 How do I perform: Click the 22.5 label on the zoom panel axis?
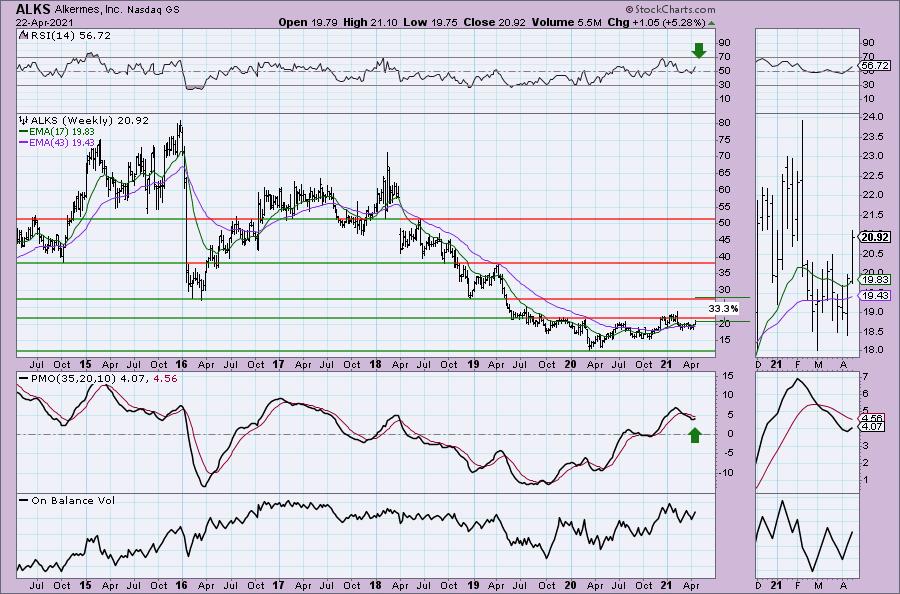pos(872,176)
